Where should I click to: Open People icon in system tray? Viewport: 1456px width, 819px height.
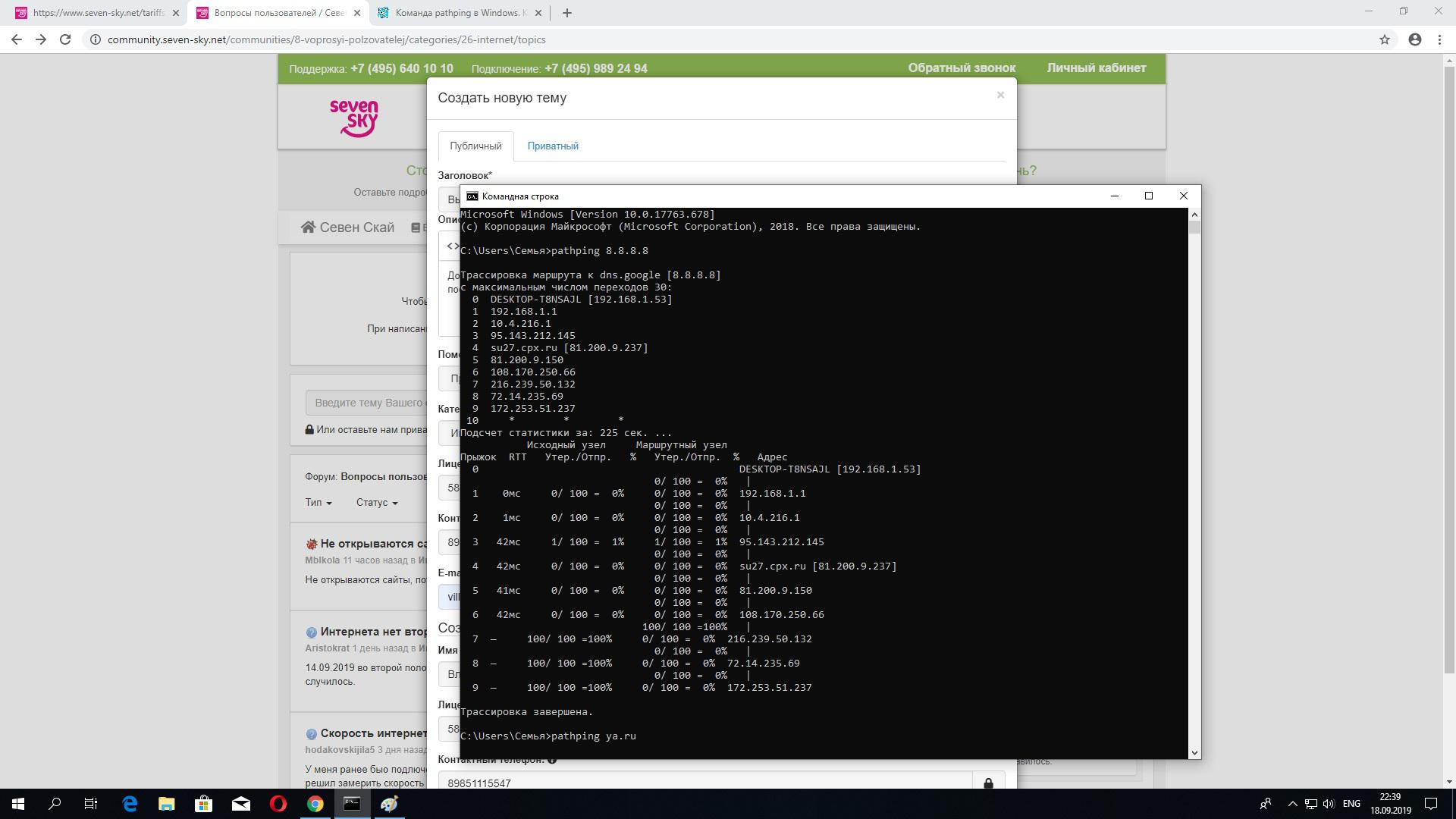[x=1265, y=804]
